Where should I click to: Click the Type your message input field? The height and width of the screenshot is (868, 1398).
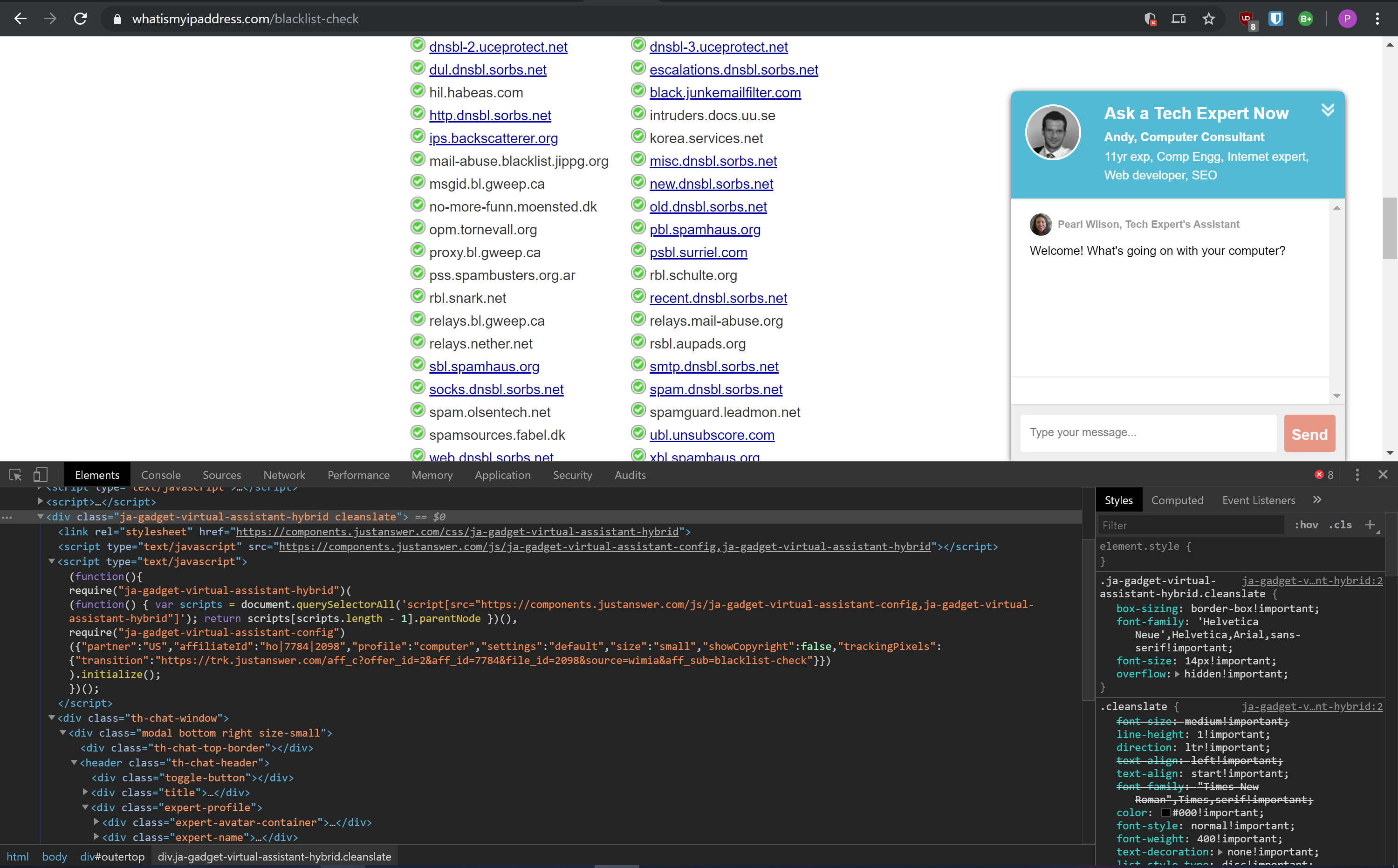click(x=1146, y=433)
